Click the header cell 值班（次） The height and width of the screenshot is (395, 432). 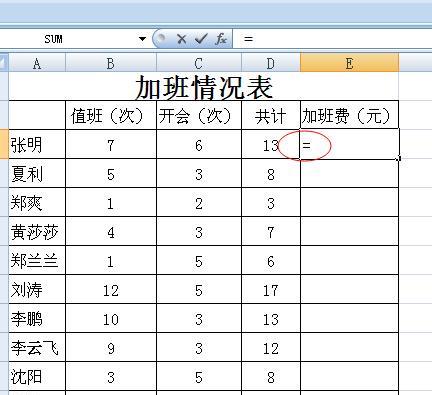(111, 115)
